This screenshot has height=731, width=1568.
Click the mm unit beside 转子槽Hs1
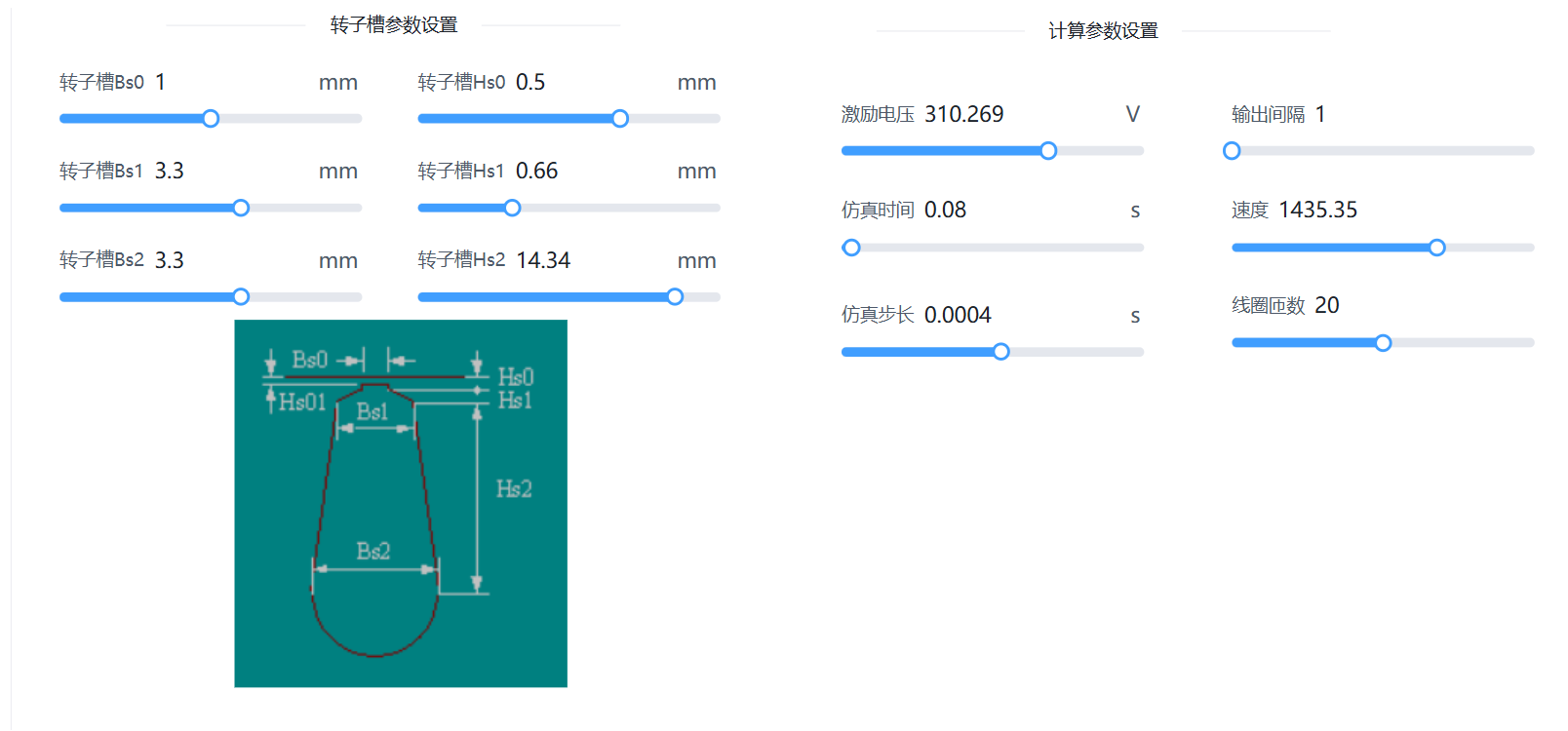point(697,173)
